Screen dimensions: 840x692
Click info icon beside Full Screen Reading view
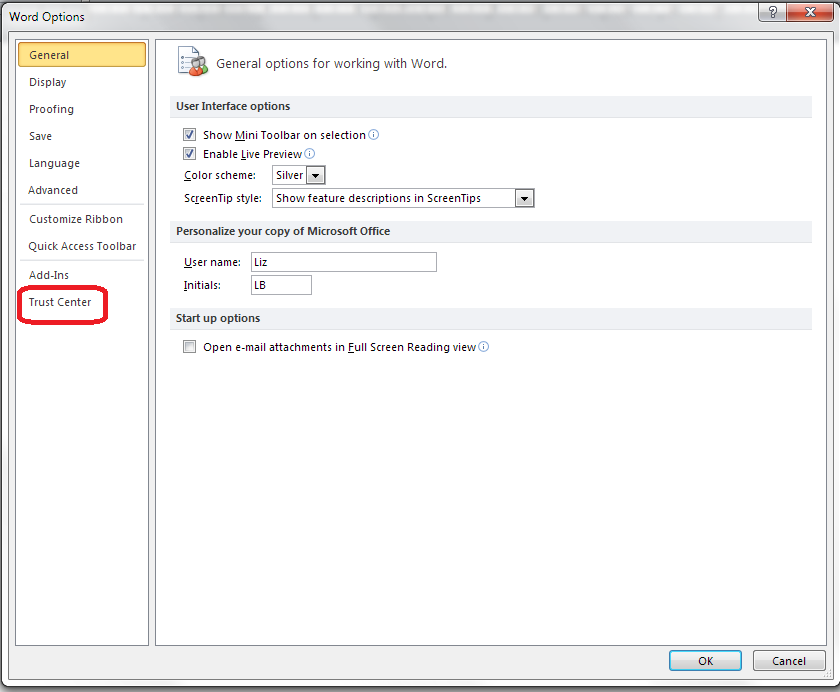click(x=484, y=348)
